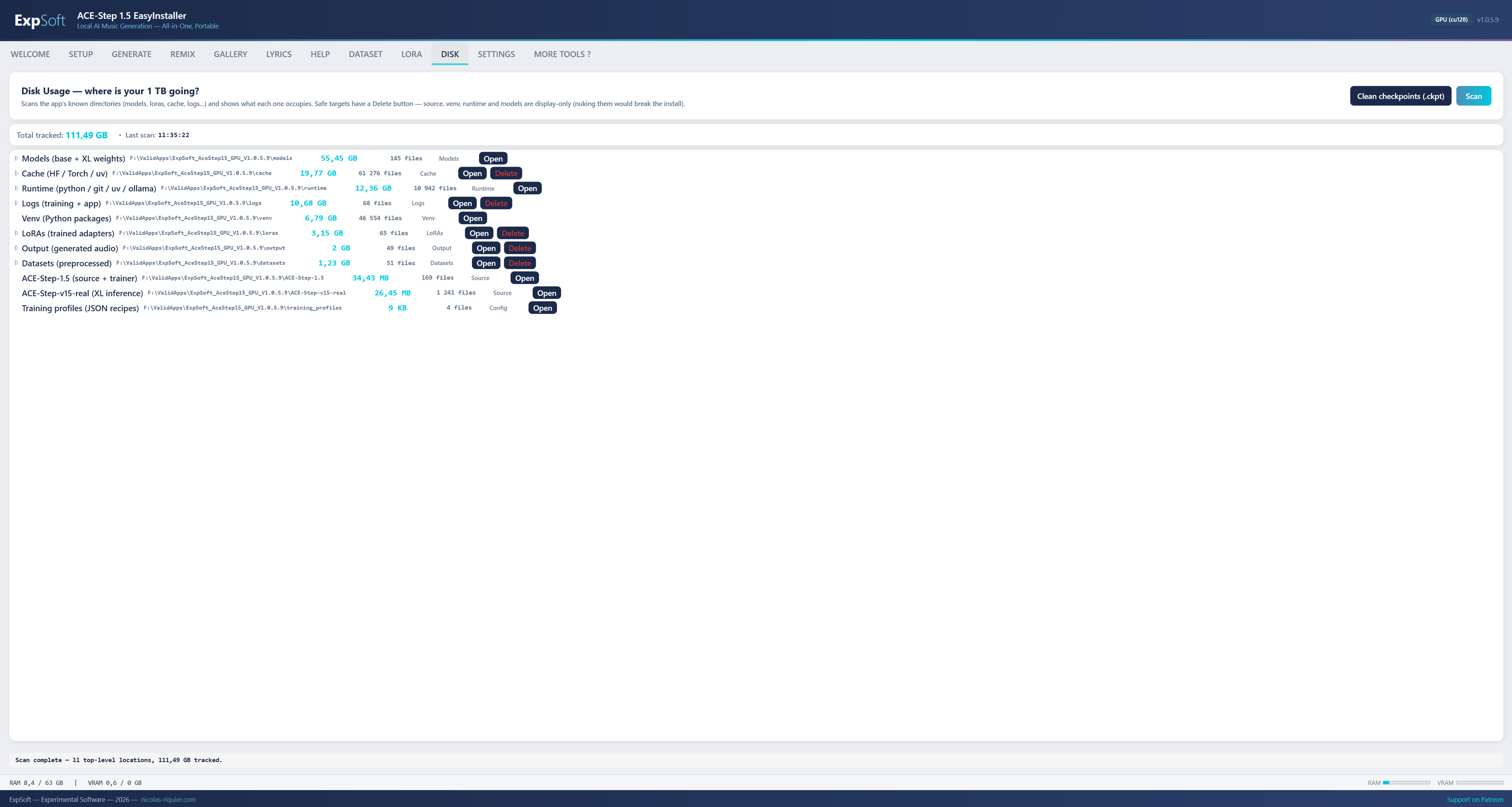Open the Training profiles folder
The width and height of the screenshot is (1512, 807).
point(542,308)
